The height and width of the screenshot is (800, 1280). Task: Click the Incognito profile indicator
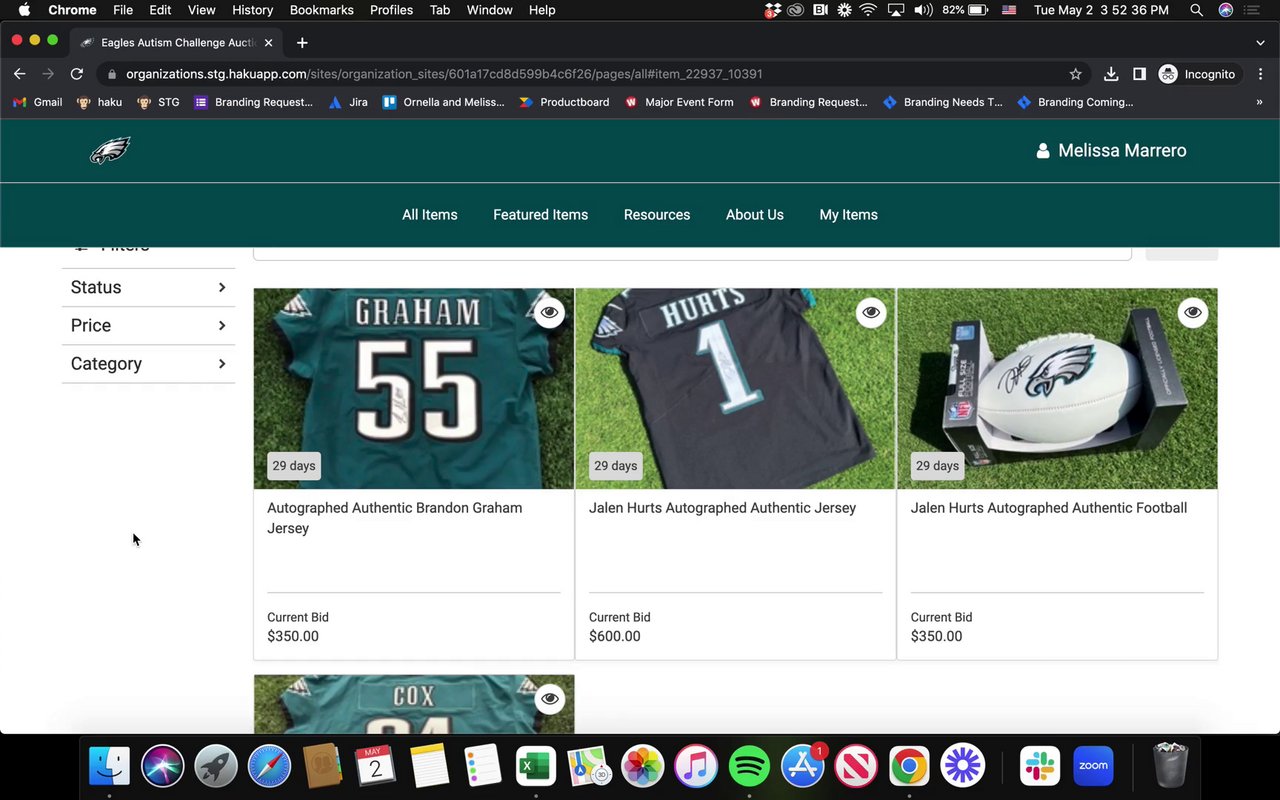point(1197,74)
